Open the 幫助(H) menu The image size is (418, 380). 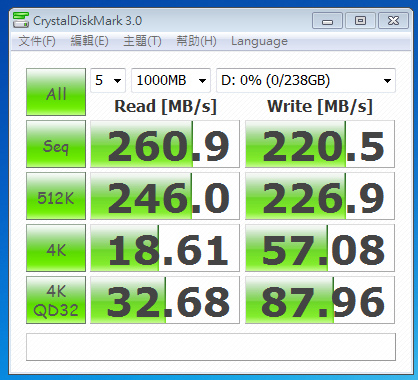click(x=196, y=41)
